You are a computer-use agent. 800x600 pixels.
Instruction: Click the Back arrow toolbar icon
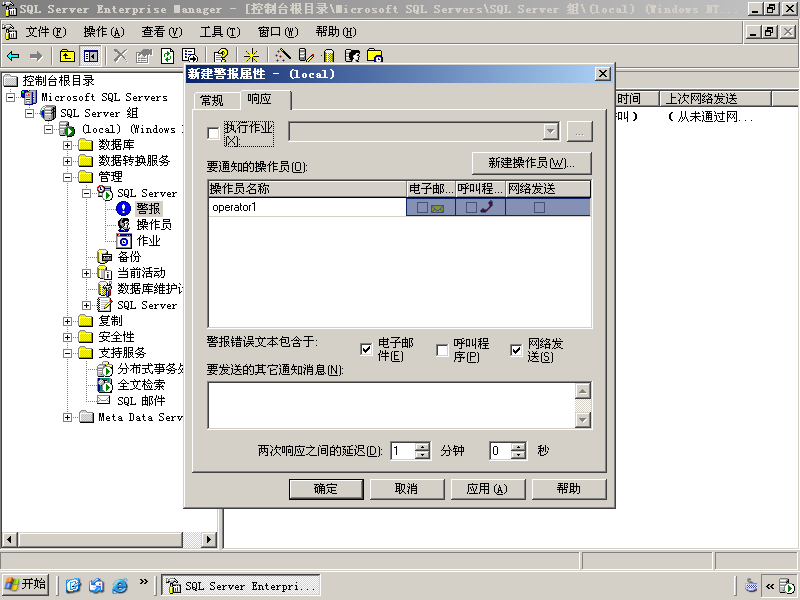click(13, 56)
